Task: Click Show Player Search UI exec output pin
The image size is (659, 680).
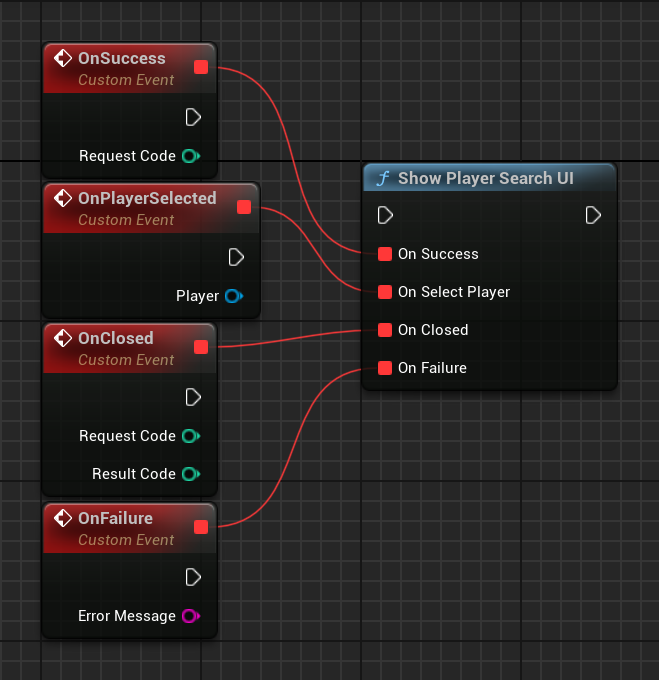Action: pyautogui.click(x=593, y=215)
